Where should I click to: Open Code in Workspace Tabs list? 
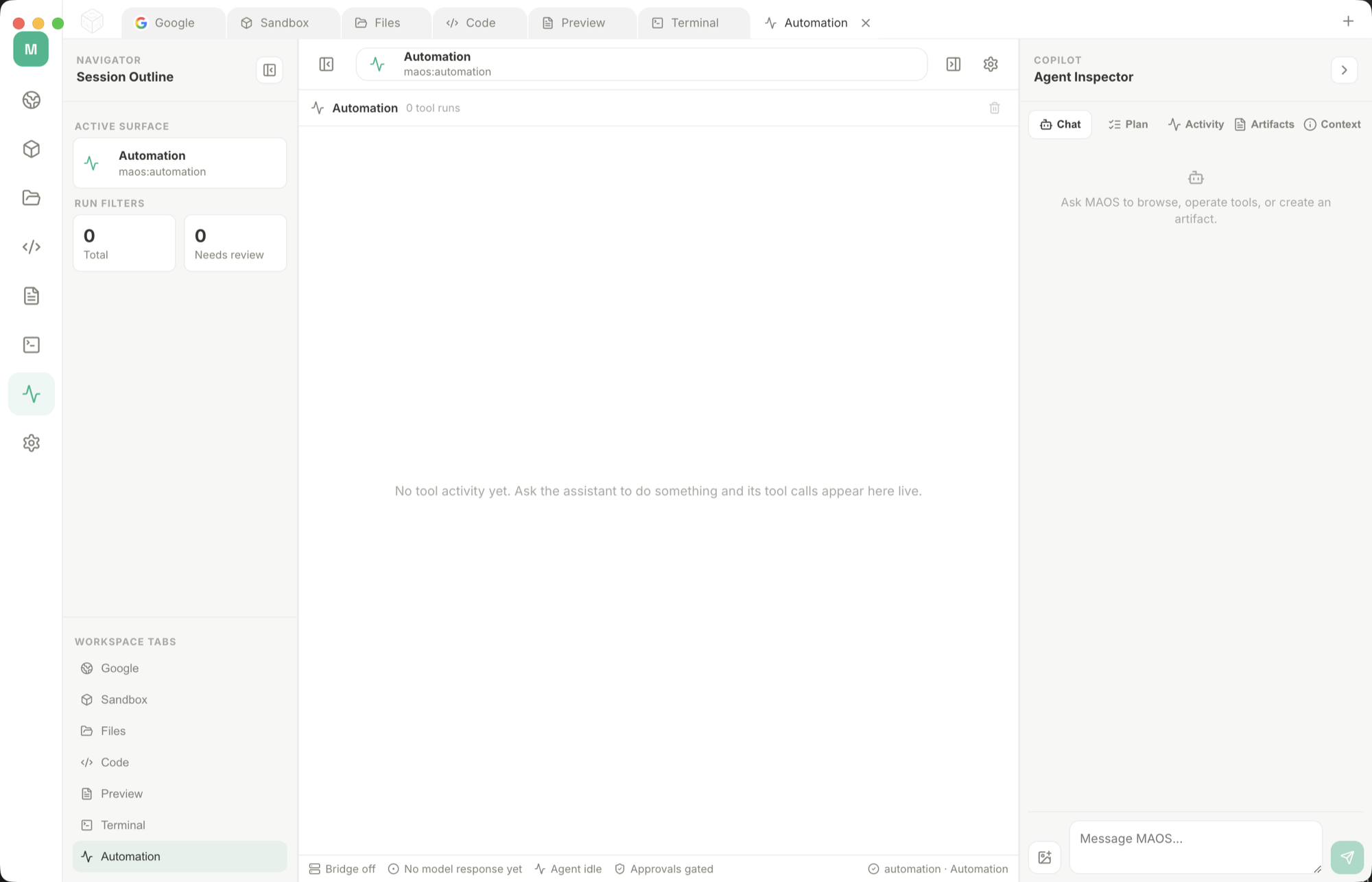point(180,762)
